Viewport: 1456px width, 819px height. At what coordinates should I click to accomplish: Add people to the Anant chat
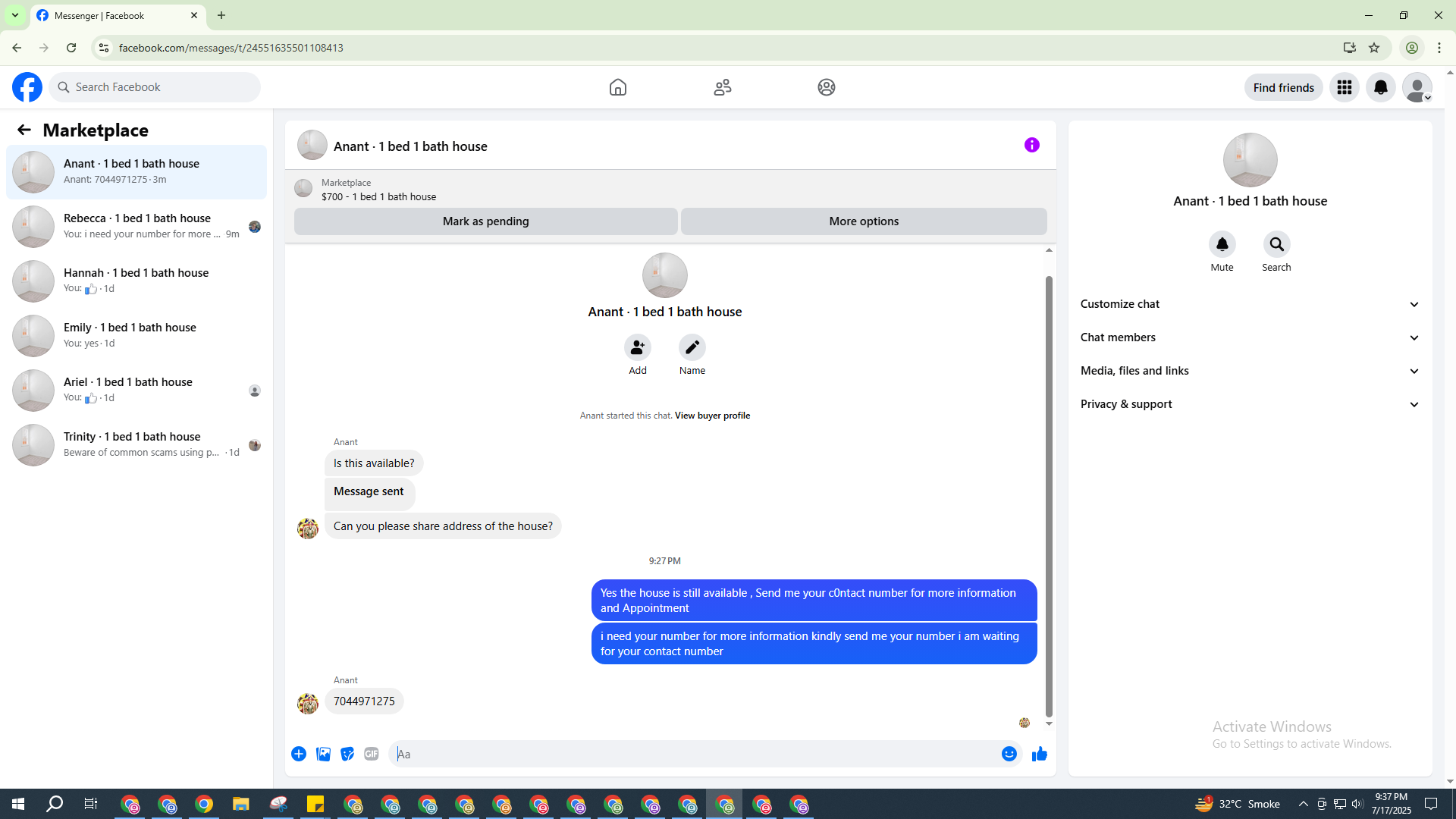point(638,347)
